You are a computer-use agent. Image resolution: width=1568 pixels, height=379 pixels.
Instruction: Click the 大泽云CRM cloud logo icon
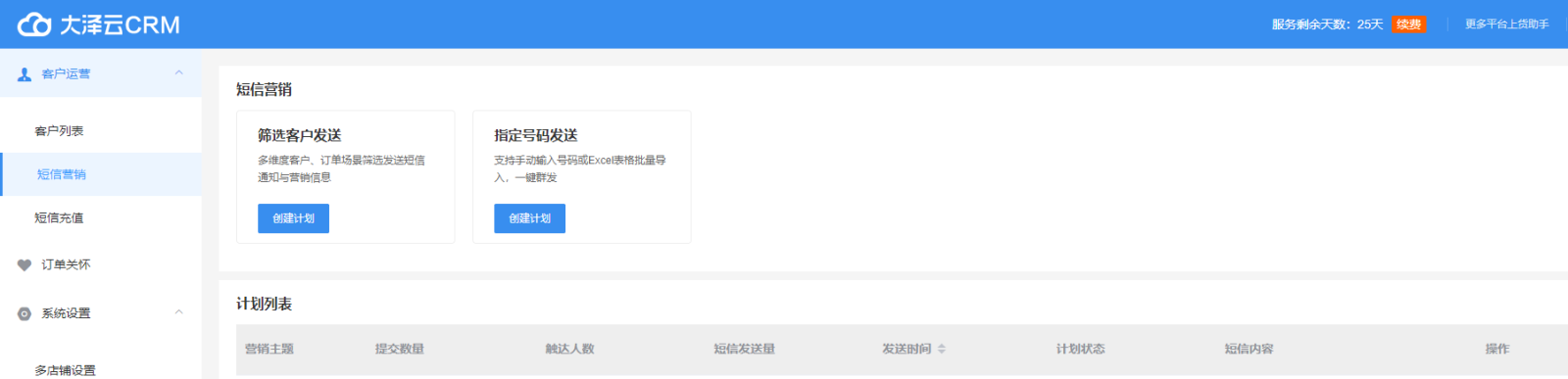34,24
